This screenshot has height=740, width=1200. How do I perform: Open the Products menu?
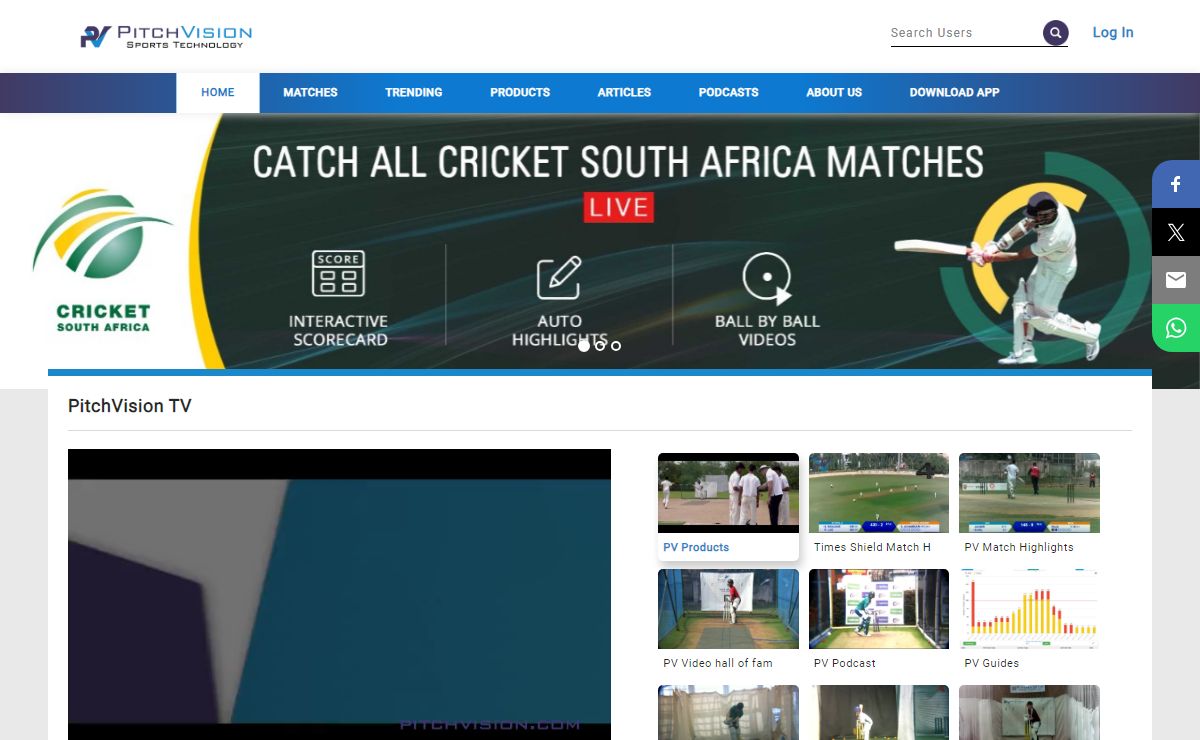tap(520, 93)
